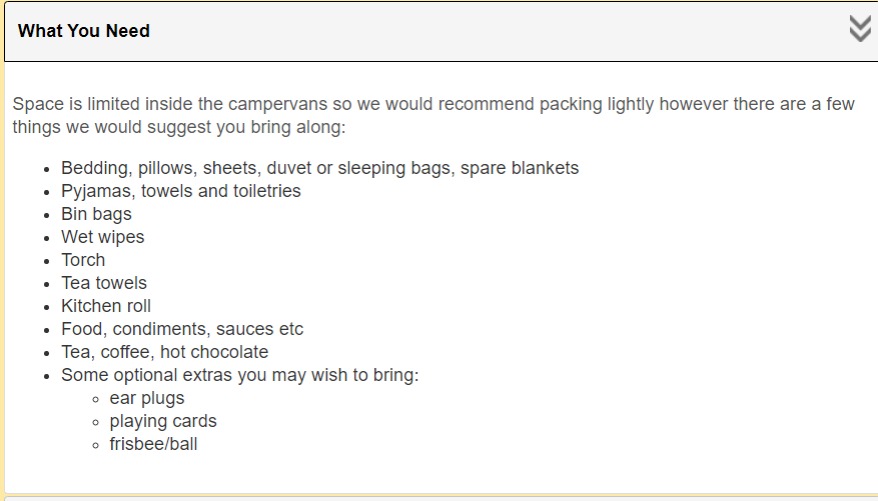This screenshot has height=501, width=878.
Task: Click the "Kitchen roll" entry
Action: coord(106,306)
